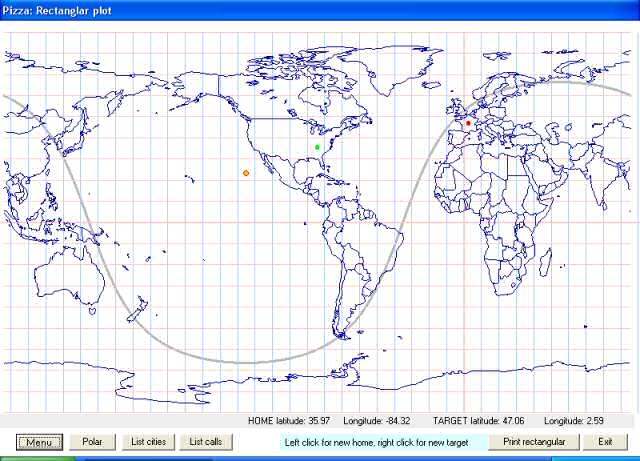This screenshot has width=640, height=461.
Task: Click the left/right click instruction hint
Action: (376, 442)
